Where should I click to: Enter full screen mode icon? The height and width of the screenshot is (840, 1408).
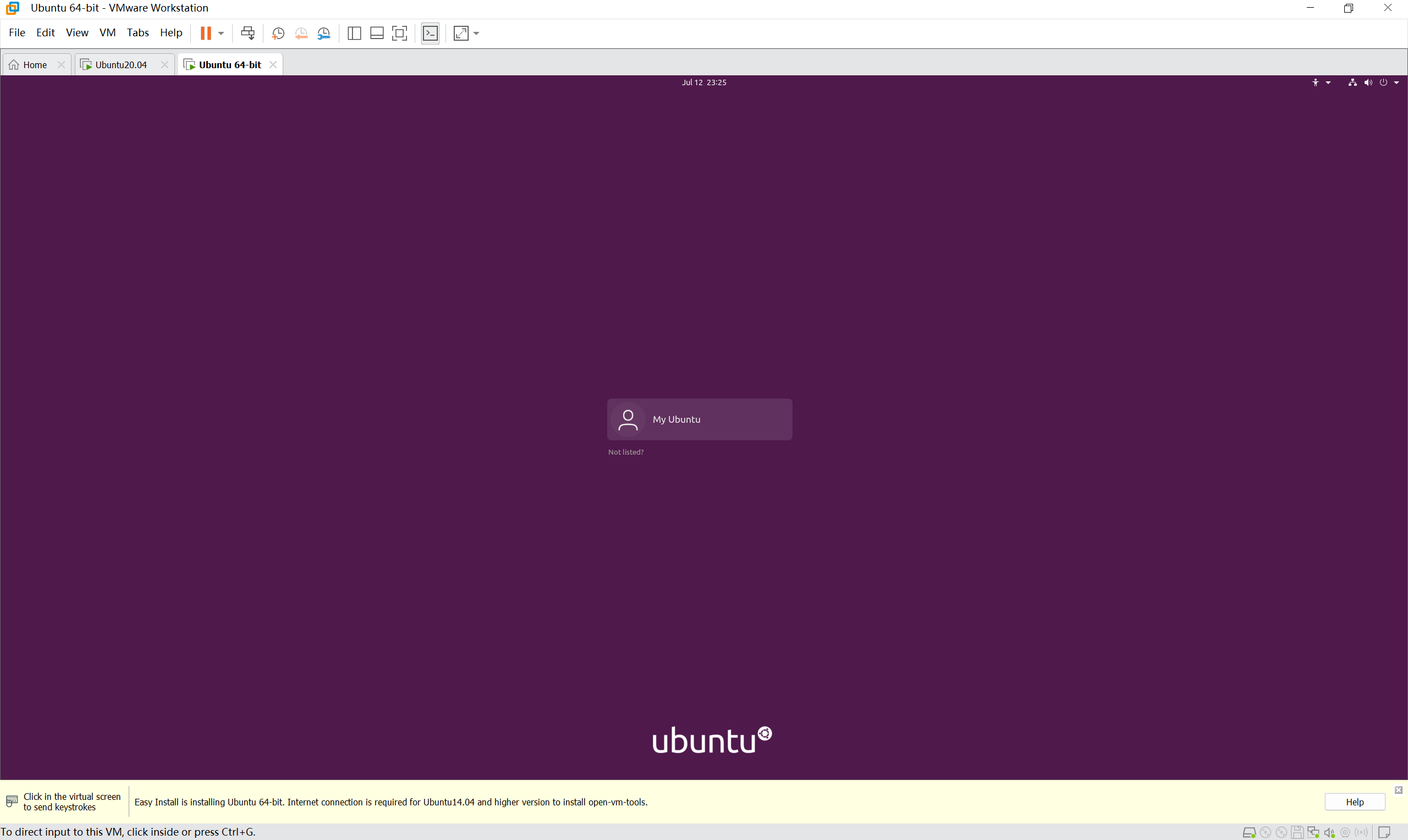click(x=400, y=34)
